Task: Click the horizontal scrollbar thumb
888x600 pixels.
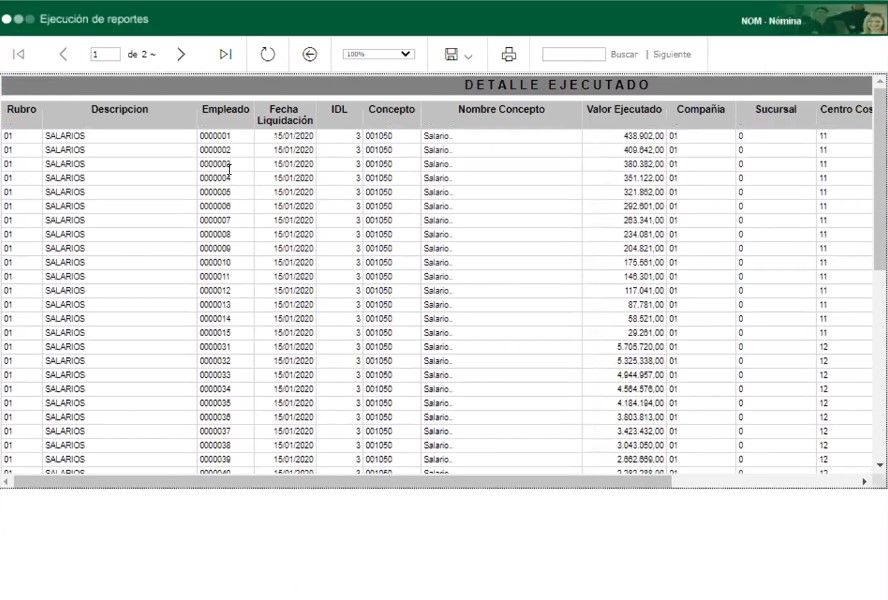Action: click(343, 482)
